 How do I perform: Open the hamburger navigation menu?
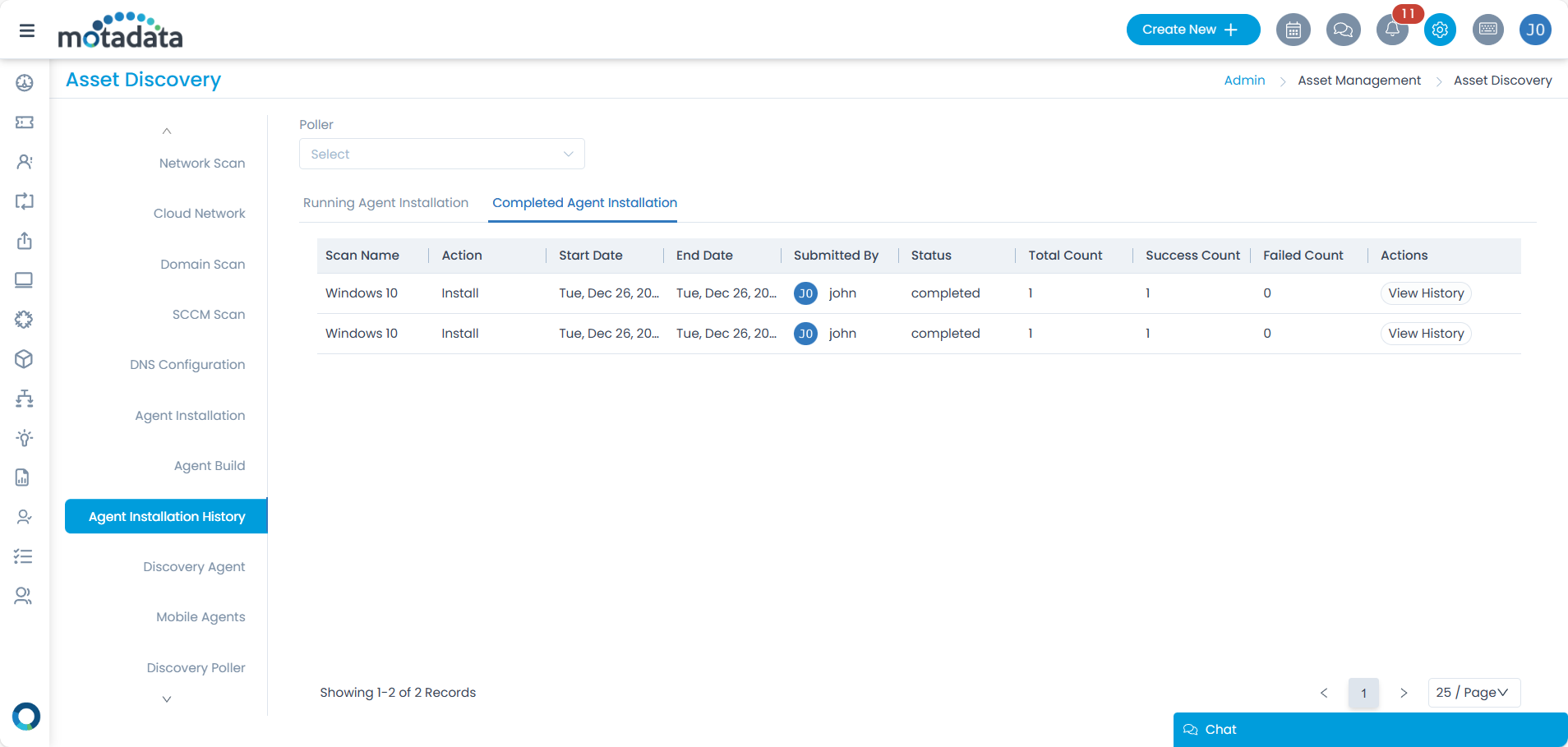coord(27,30)
